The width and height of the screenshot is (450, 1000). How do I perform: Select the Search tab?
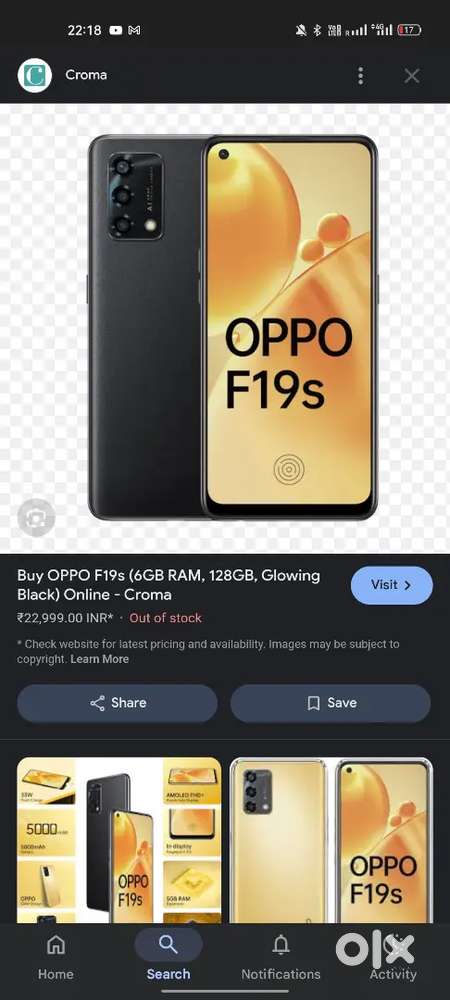pos(168,957)
